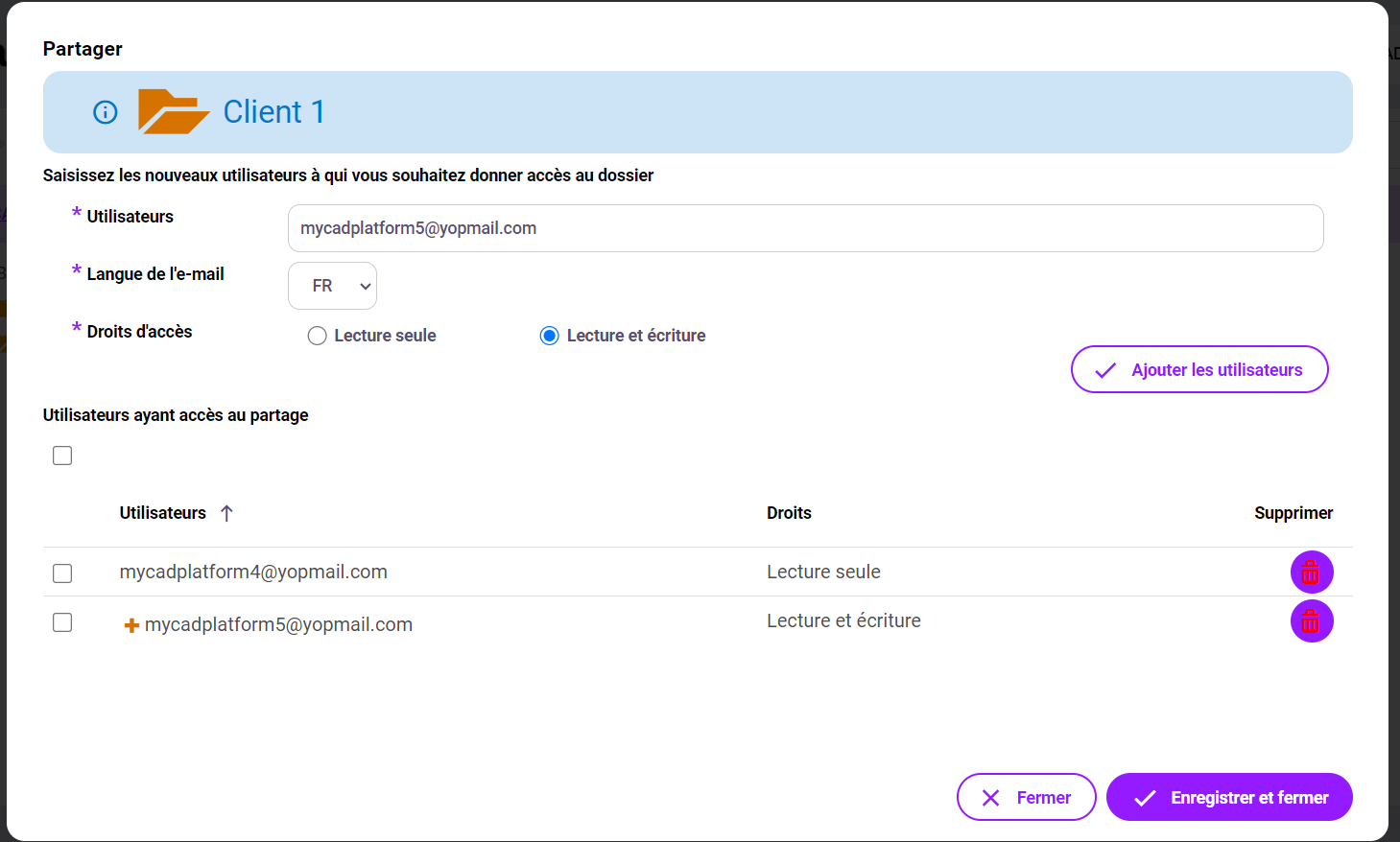
Task: Click the Supprimer column header
Action: (x=1293, y=513)
